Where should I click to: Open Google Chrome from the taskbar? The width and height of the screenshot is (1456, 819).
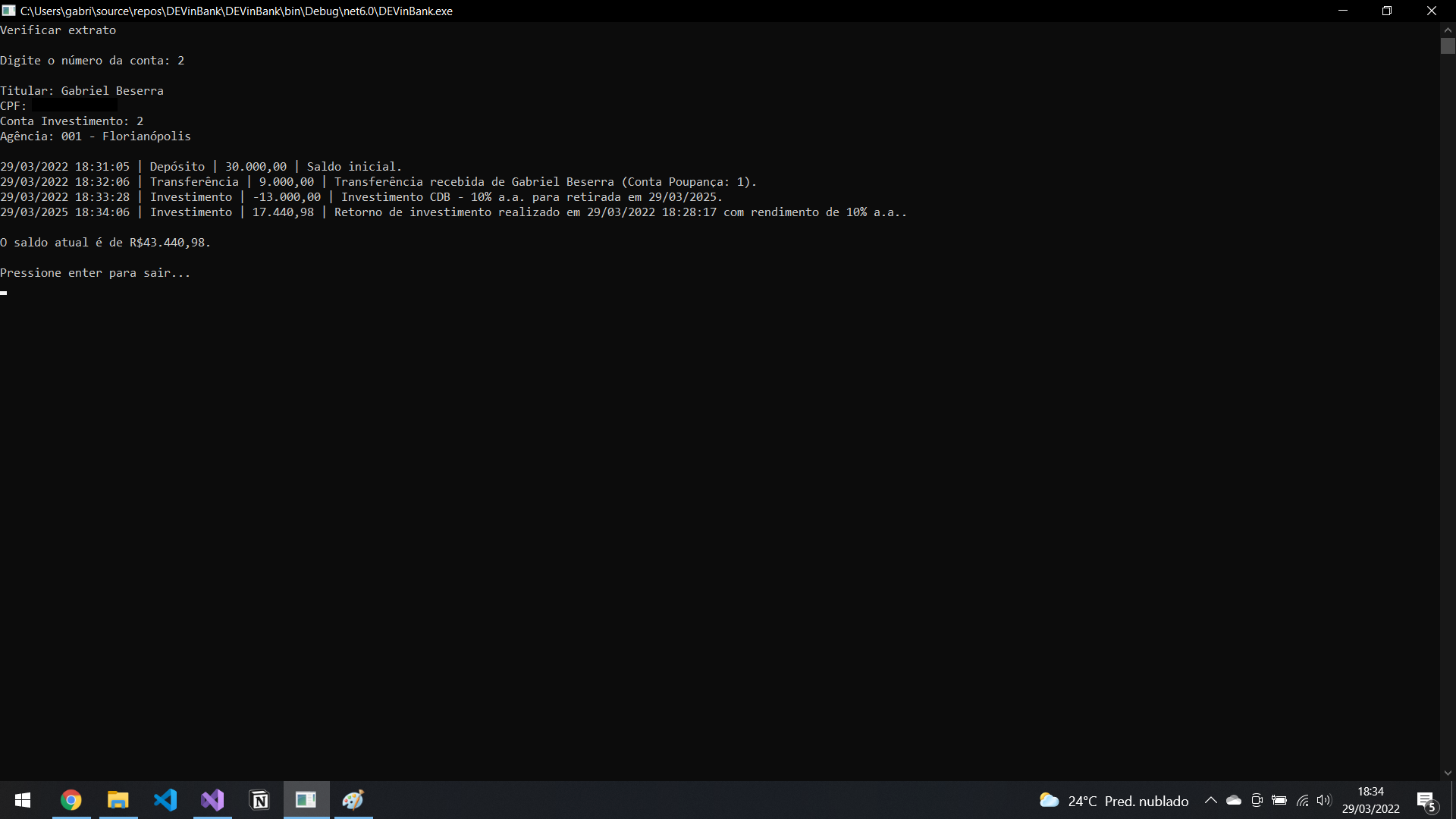tap(70, 800)
